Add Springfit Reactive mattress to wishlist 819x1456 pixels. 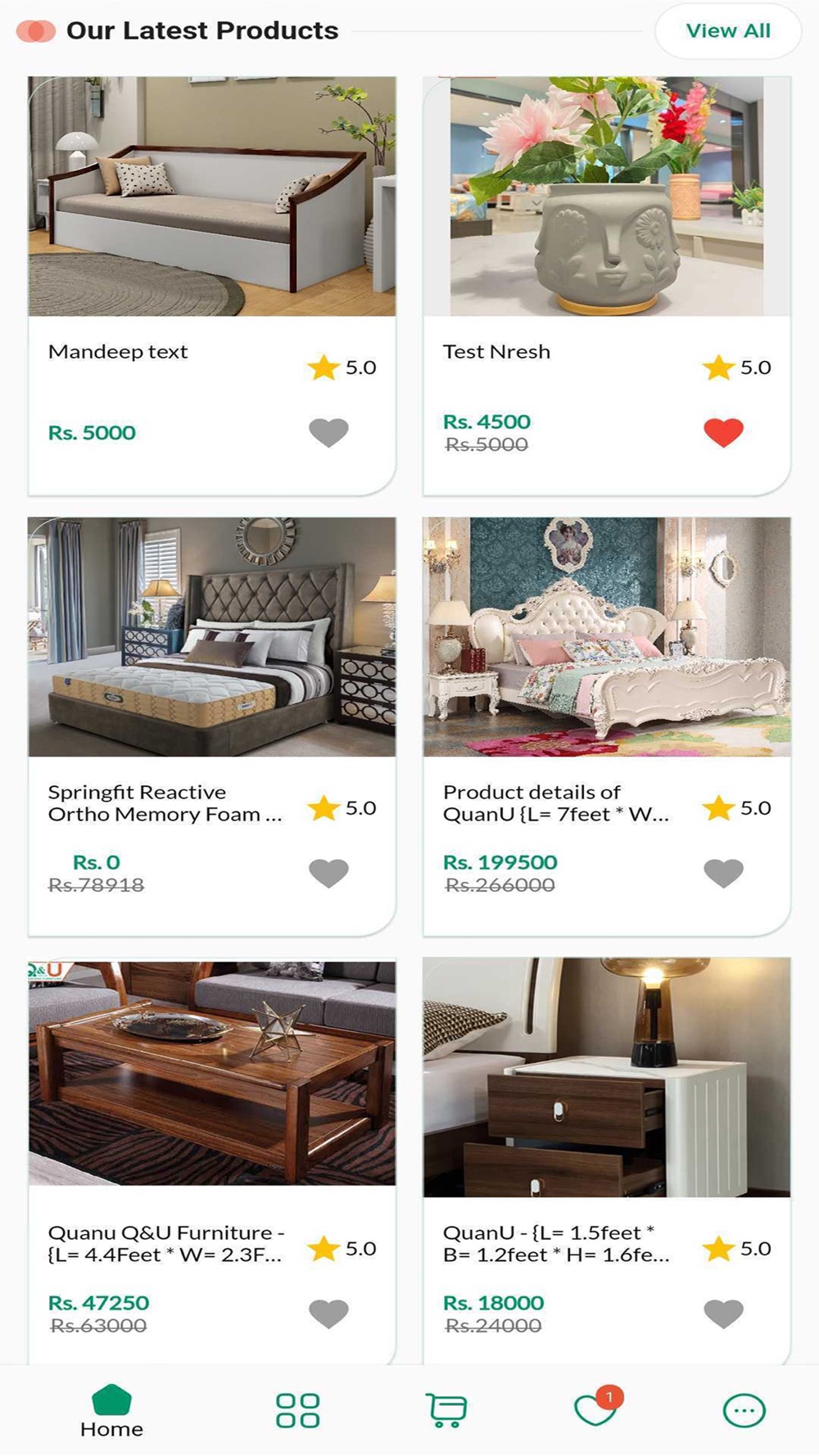[328, 873]
